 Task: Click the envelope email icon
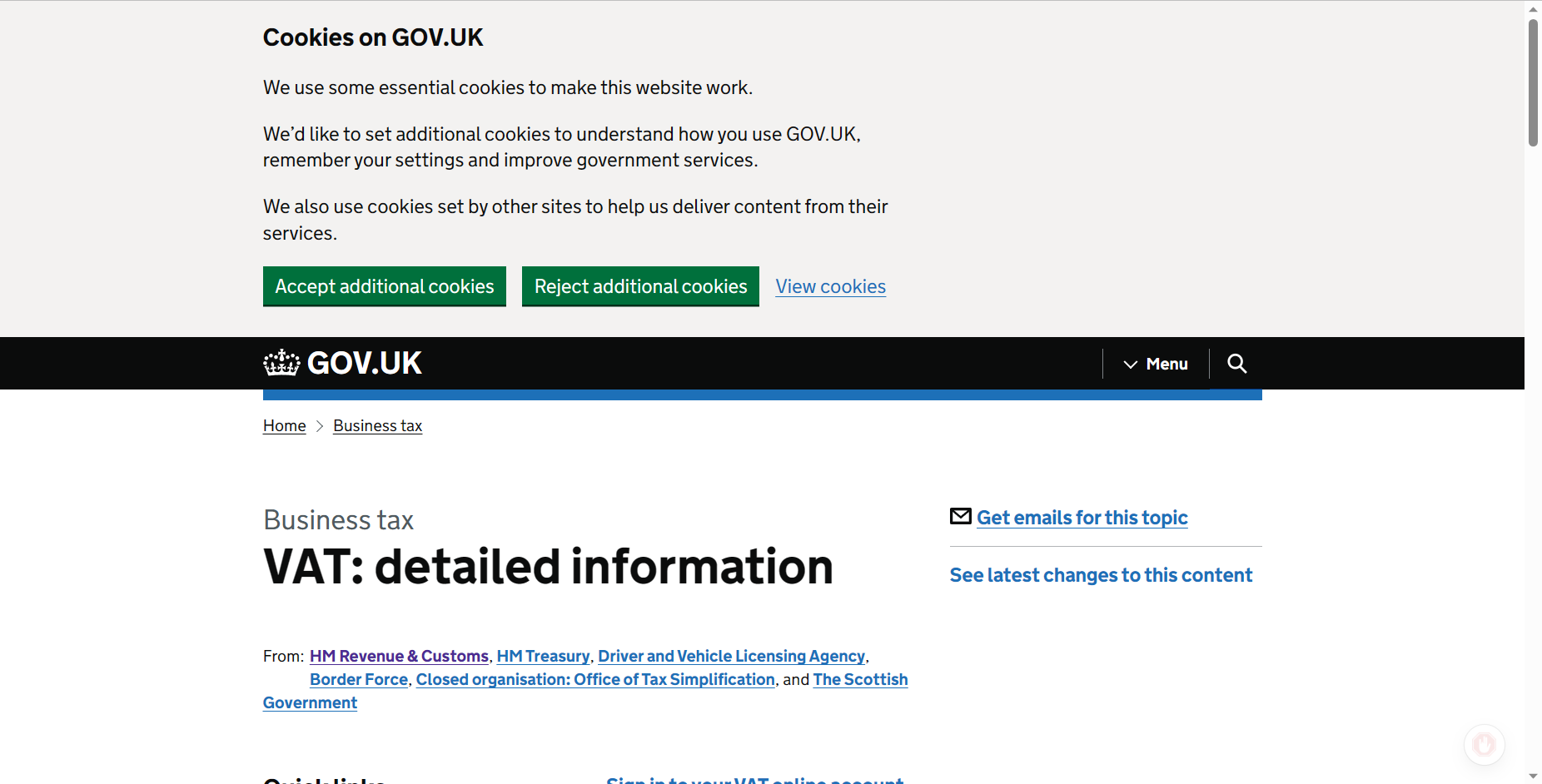tap(960, 516)
